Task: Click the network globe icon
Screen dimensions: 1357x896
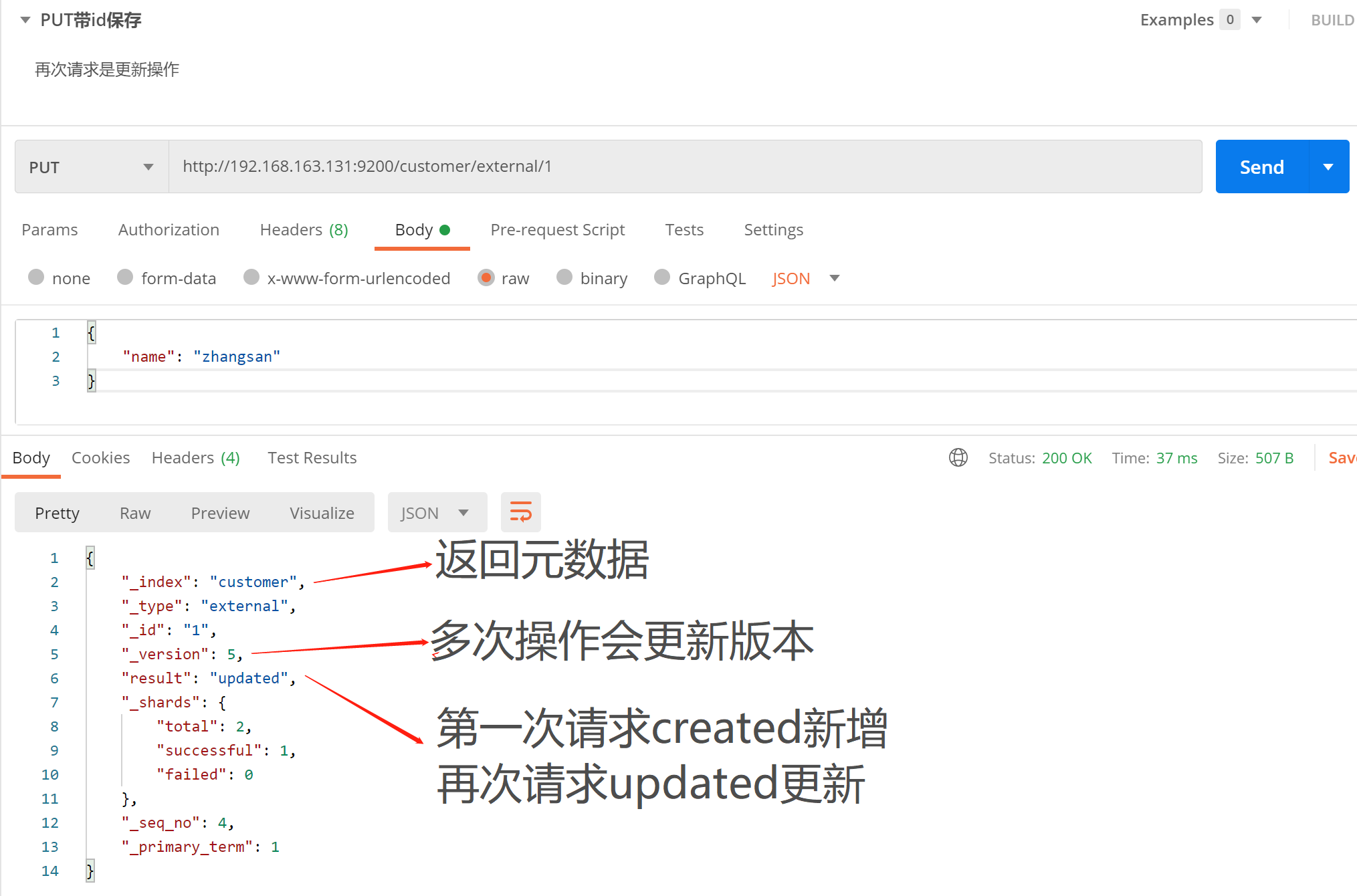Action: coord(958,457)
